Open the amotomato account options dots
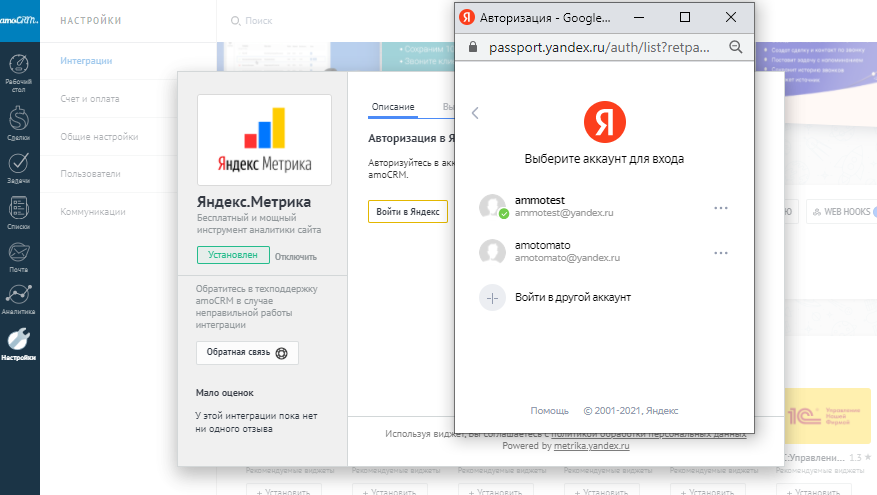Viewport: 877px width, 495px height. (721, 253)
